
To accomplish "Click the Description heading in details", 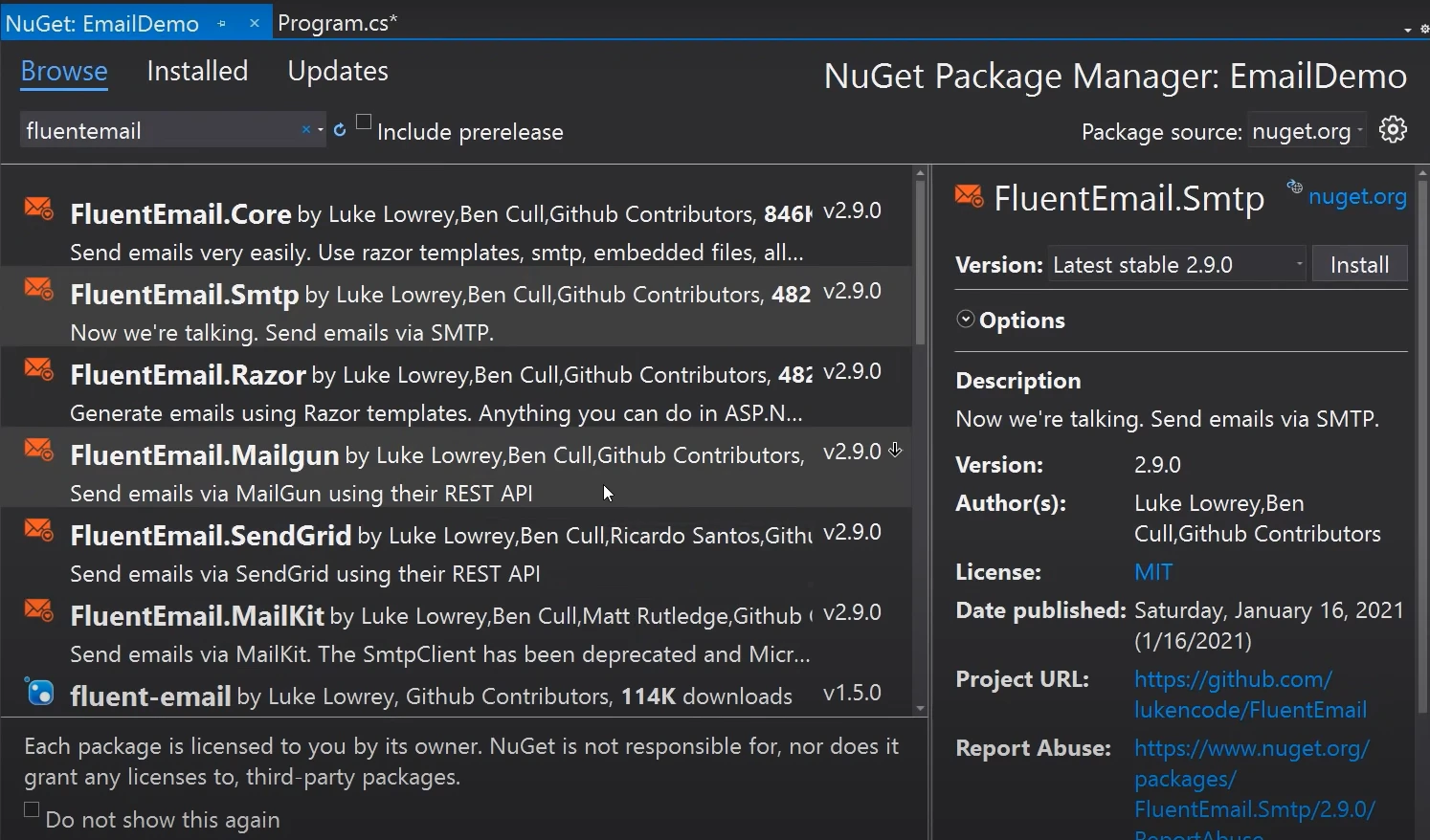I will [x=1018, y=380].
